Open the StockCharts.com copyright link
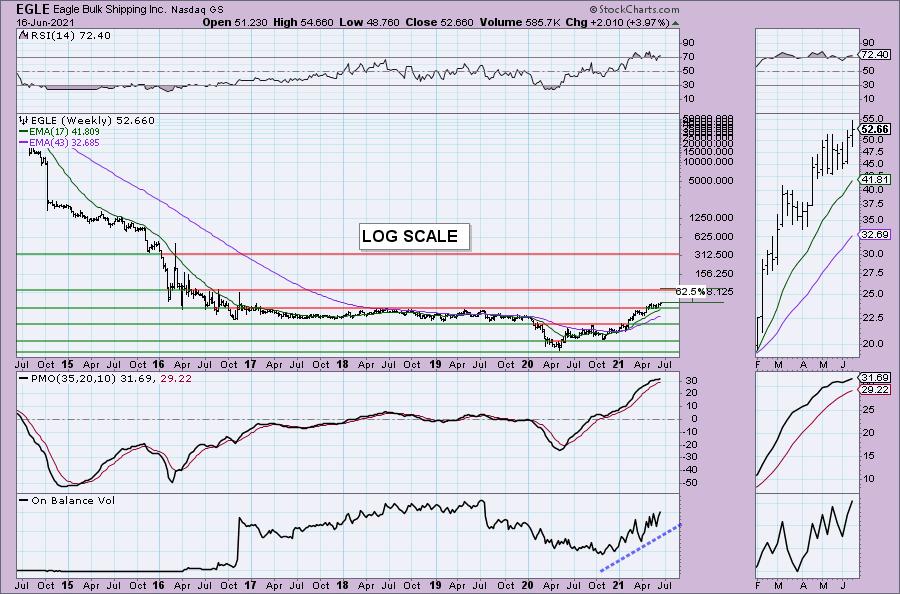Viewport: 900px width, 594px height. pos(634,10)
